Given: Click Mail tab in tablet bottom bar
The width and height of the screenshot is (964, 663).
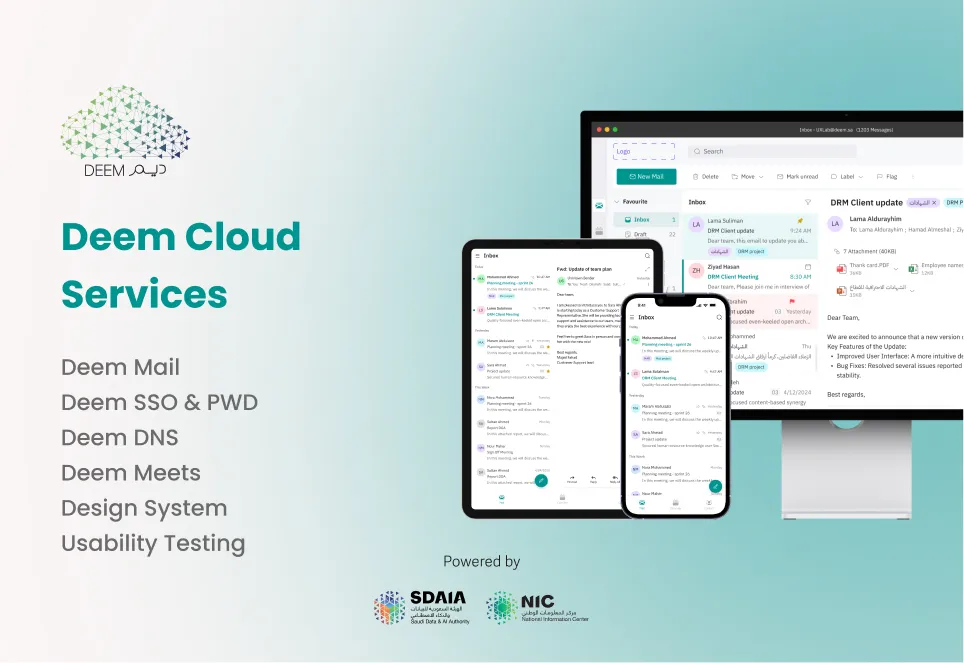Looking at the screenshot, I should pos(502,499).
